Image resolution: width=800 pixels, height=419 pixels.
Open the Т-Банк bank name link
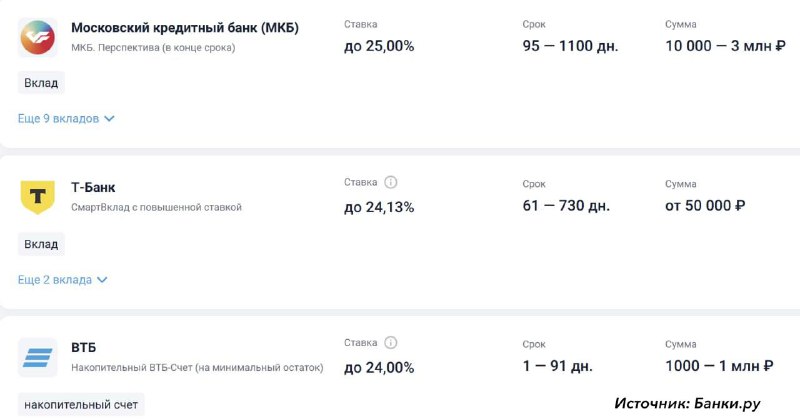point(93,187)
